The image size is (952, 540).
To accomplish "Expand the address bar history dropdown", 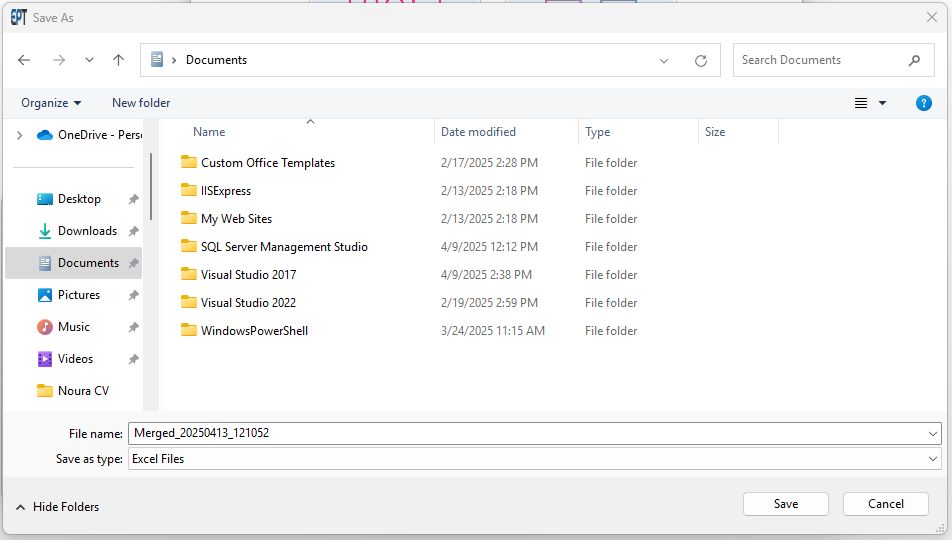I will tap(664, 60).
